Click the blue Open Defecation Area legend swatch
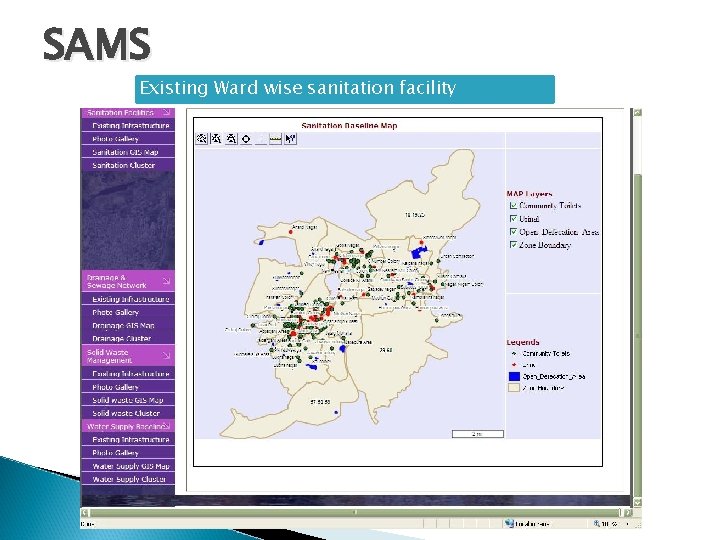The width and height of the screenshot is (720, 540). pyautogui.click(x=514, y=377)
